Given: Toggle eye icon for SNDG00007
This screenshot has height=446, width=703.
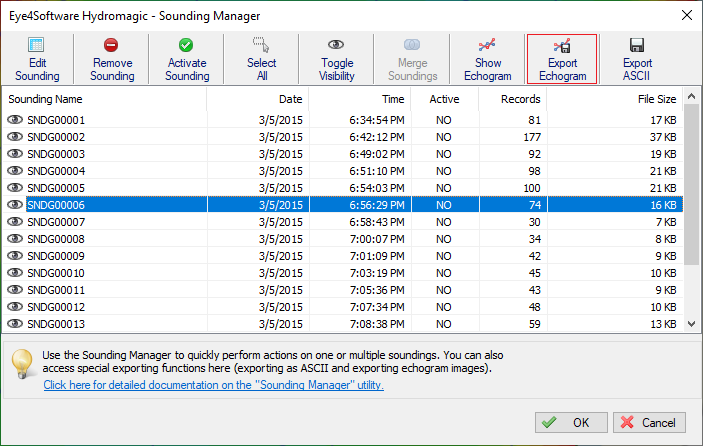Looking at the screenshot, I should [x=15, y=222].
